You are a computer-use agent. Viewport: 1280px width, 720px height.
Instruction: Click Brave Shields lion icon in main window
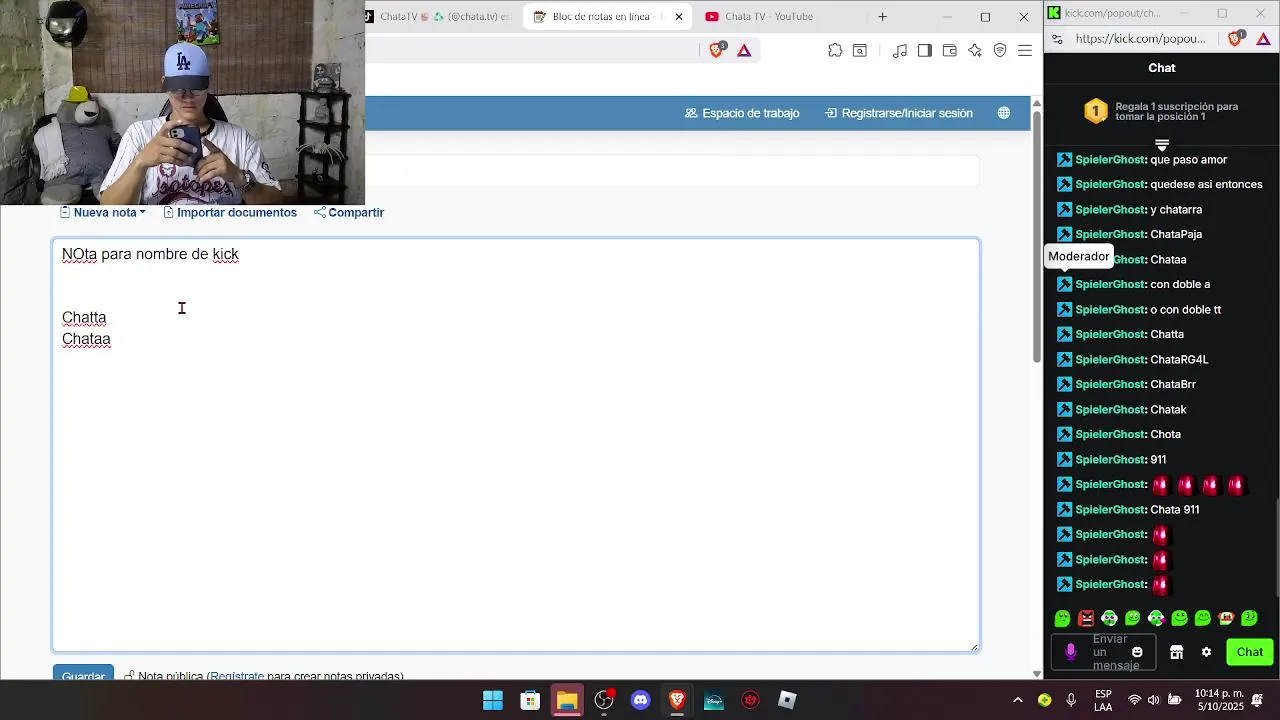pos(716,50)
